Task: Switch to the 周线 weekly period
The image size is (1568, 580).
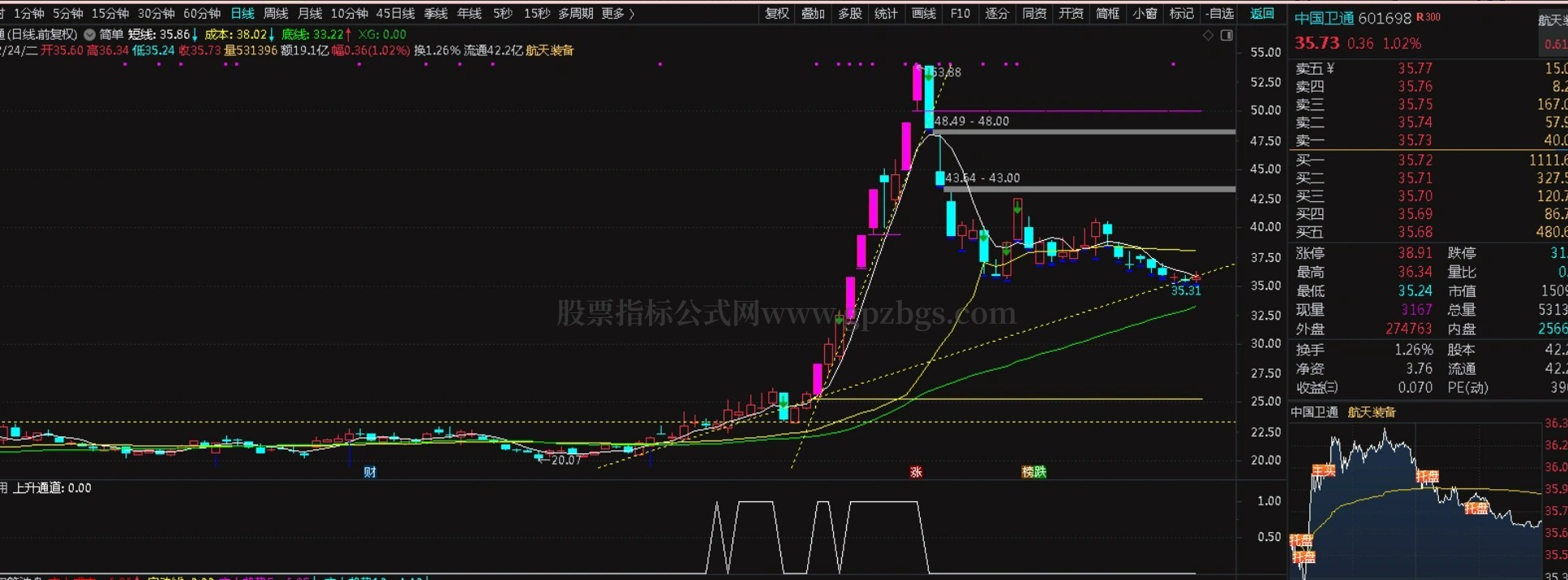Action: click(276, 14)
